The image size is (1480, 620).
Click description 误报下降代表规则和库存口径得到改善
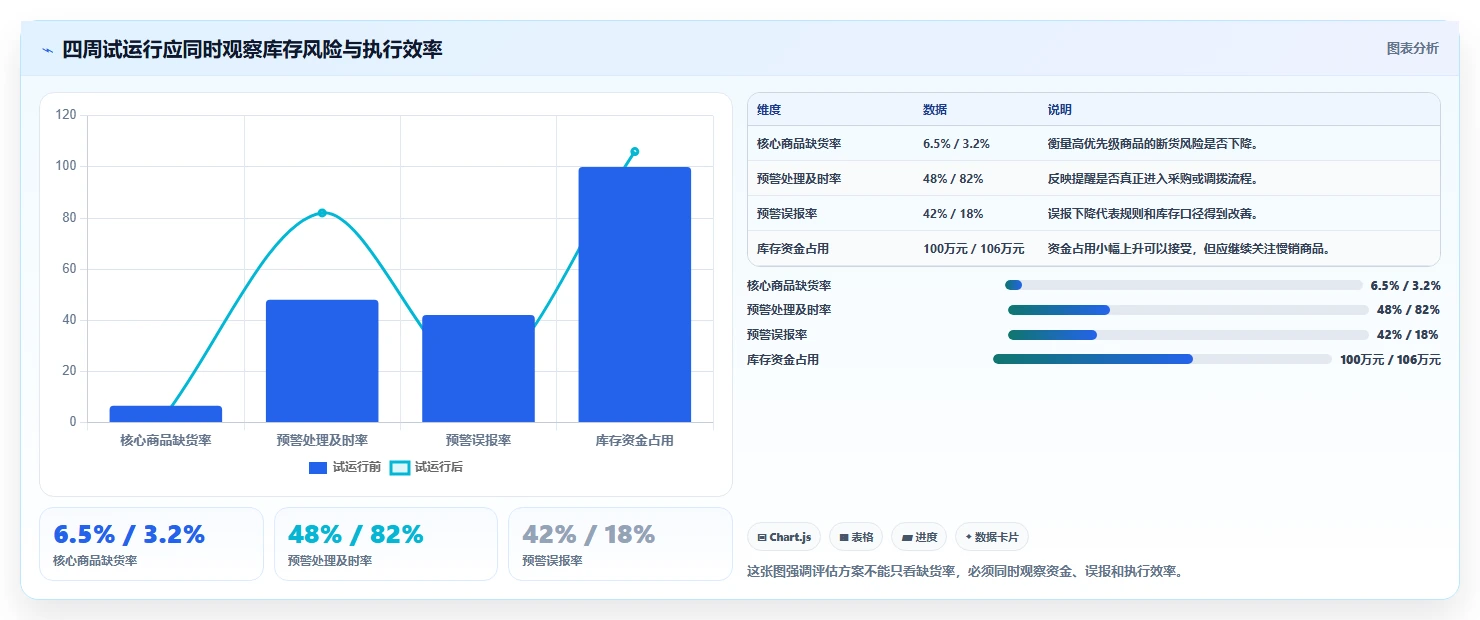1152,214
